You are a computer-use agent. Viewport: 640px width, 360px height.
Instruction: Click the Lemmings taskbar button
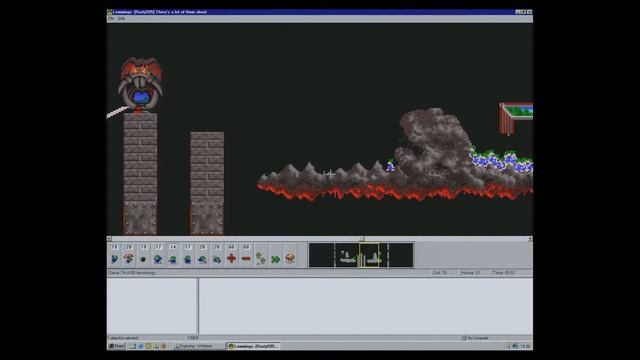point(253,346)
